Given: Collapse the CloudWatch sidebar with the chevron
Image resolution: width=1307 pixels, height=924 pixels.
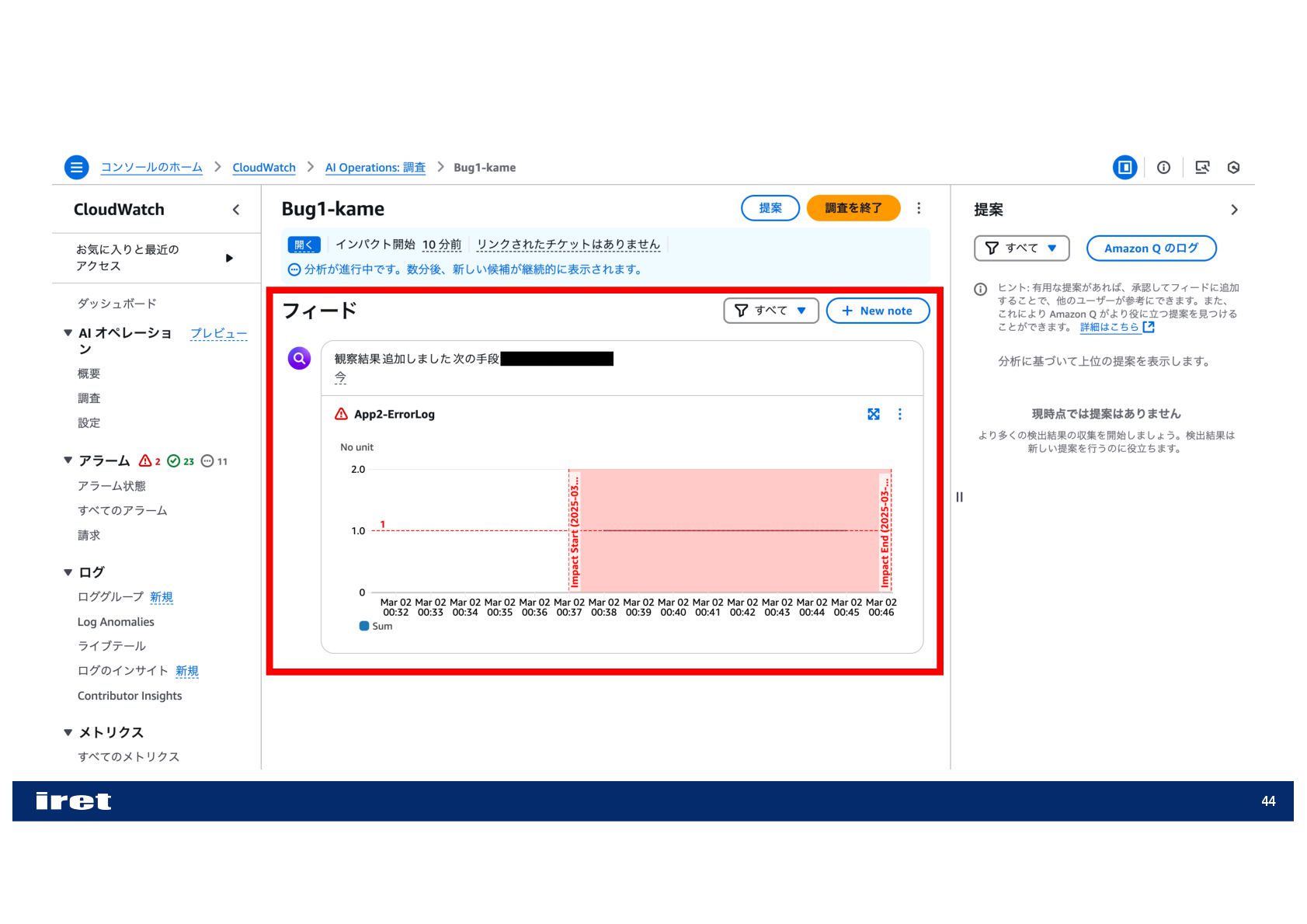Looking at the screenshot, I should [236, 210].
